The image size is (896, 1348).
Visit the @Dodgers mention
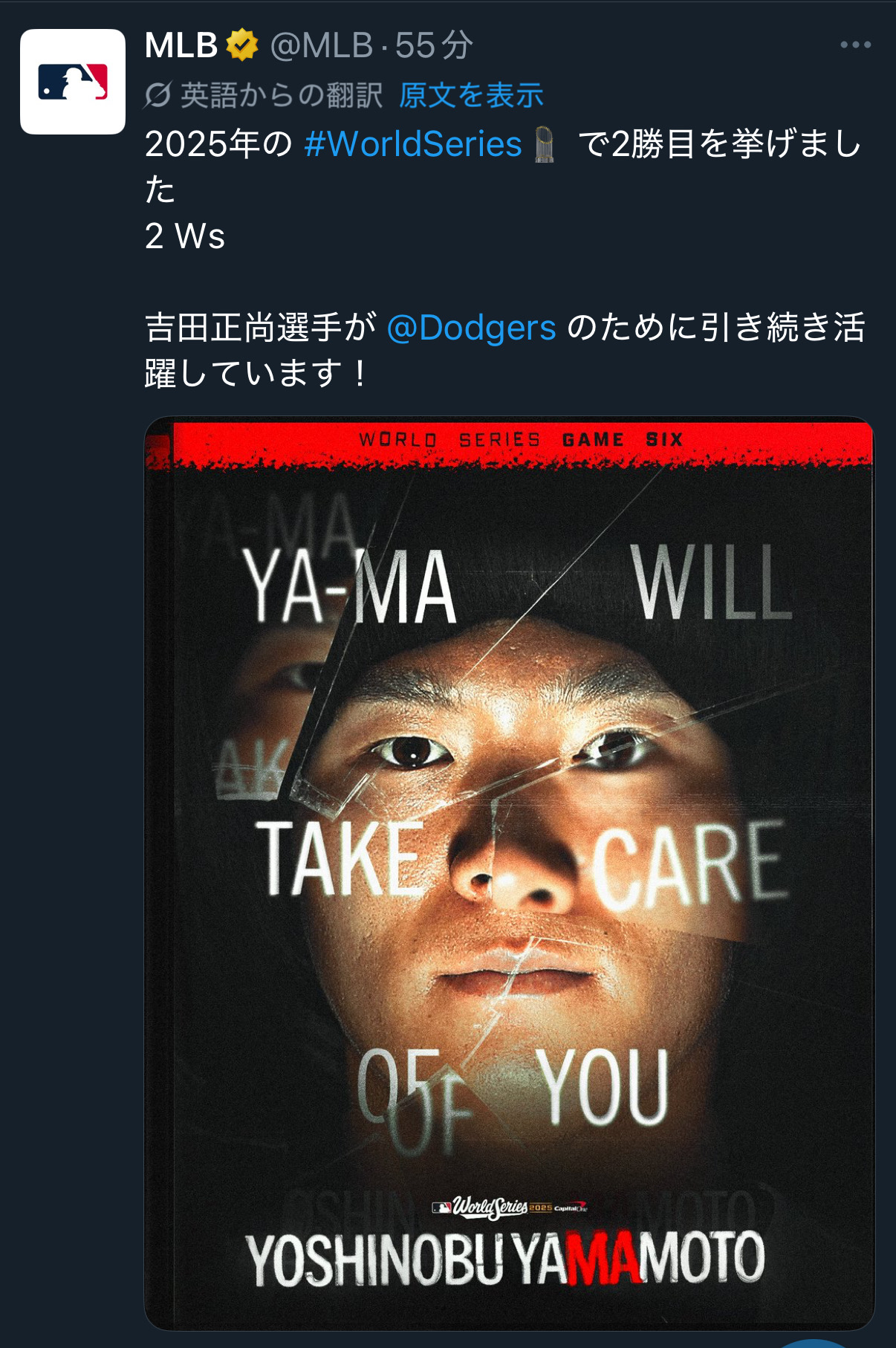[471, 328]
